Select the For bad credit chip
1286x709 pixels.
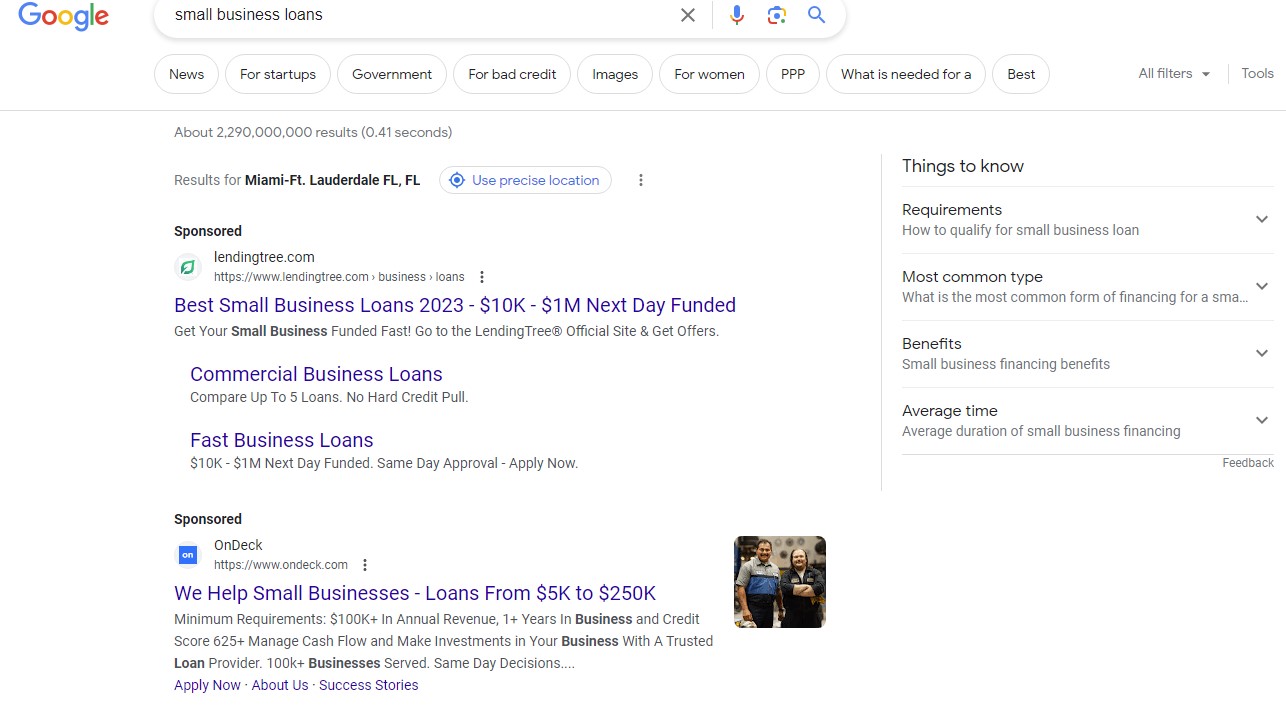click(512, 74)
